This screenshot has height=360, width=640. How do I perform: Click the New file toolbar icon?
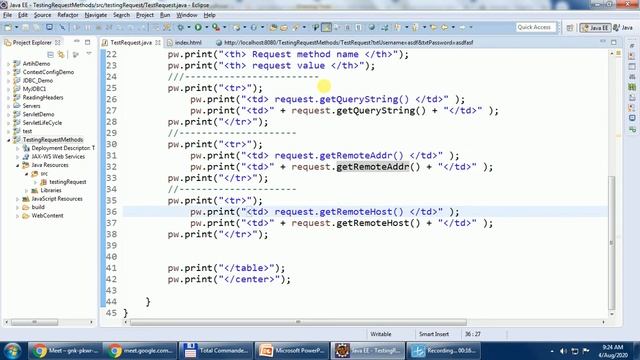click(8, 27)
